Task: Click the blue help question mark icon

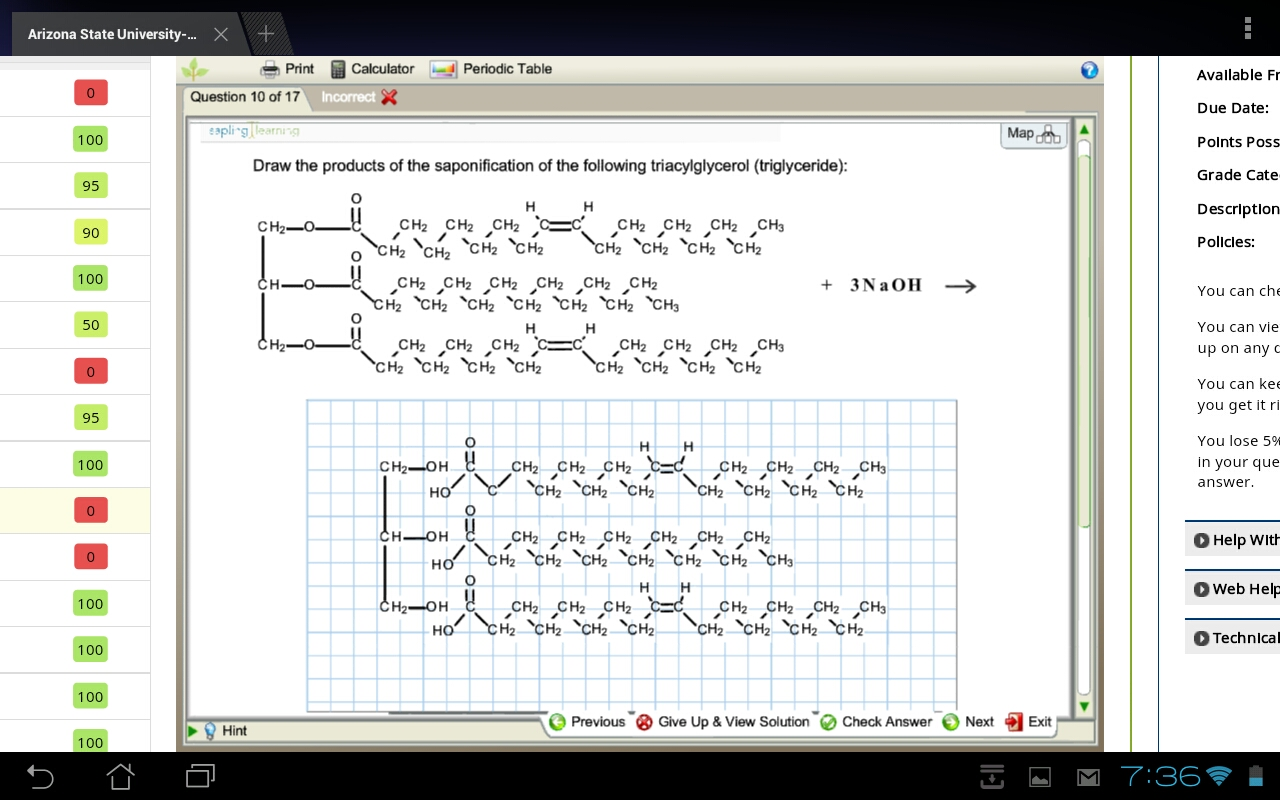Action: (1090, 70)
